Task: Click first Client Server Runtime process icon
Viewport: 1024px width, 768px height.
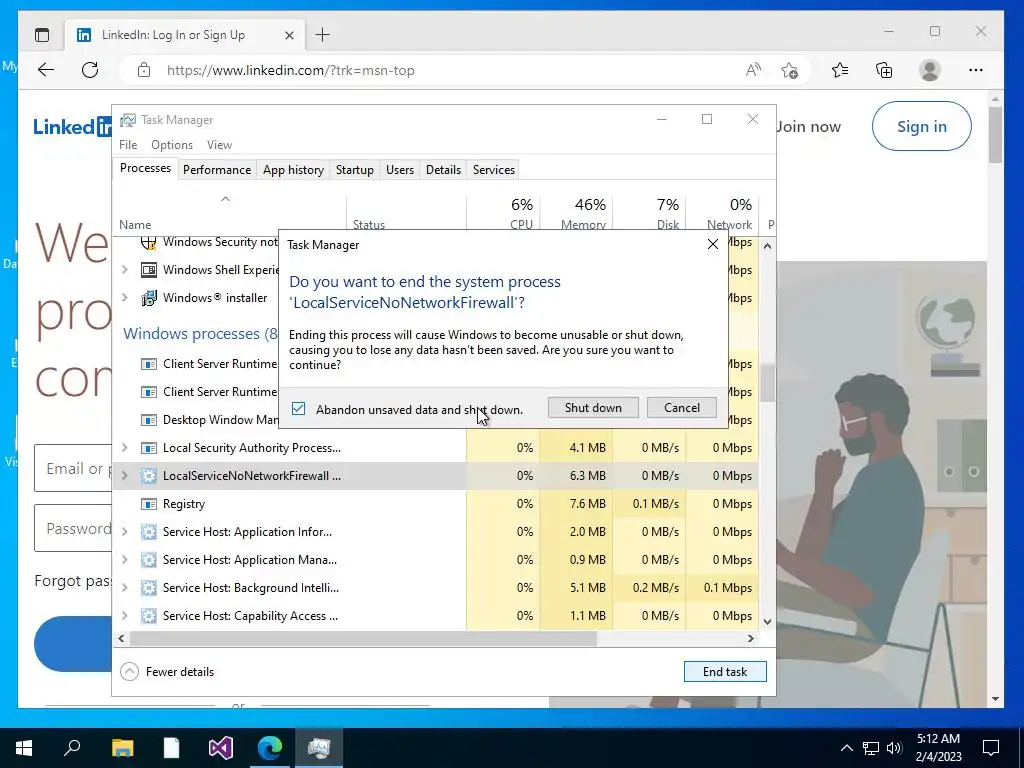Action: pyautogui.click(x=149, y=364)
